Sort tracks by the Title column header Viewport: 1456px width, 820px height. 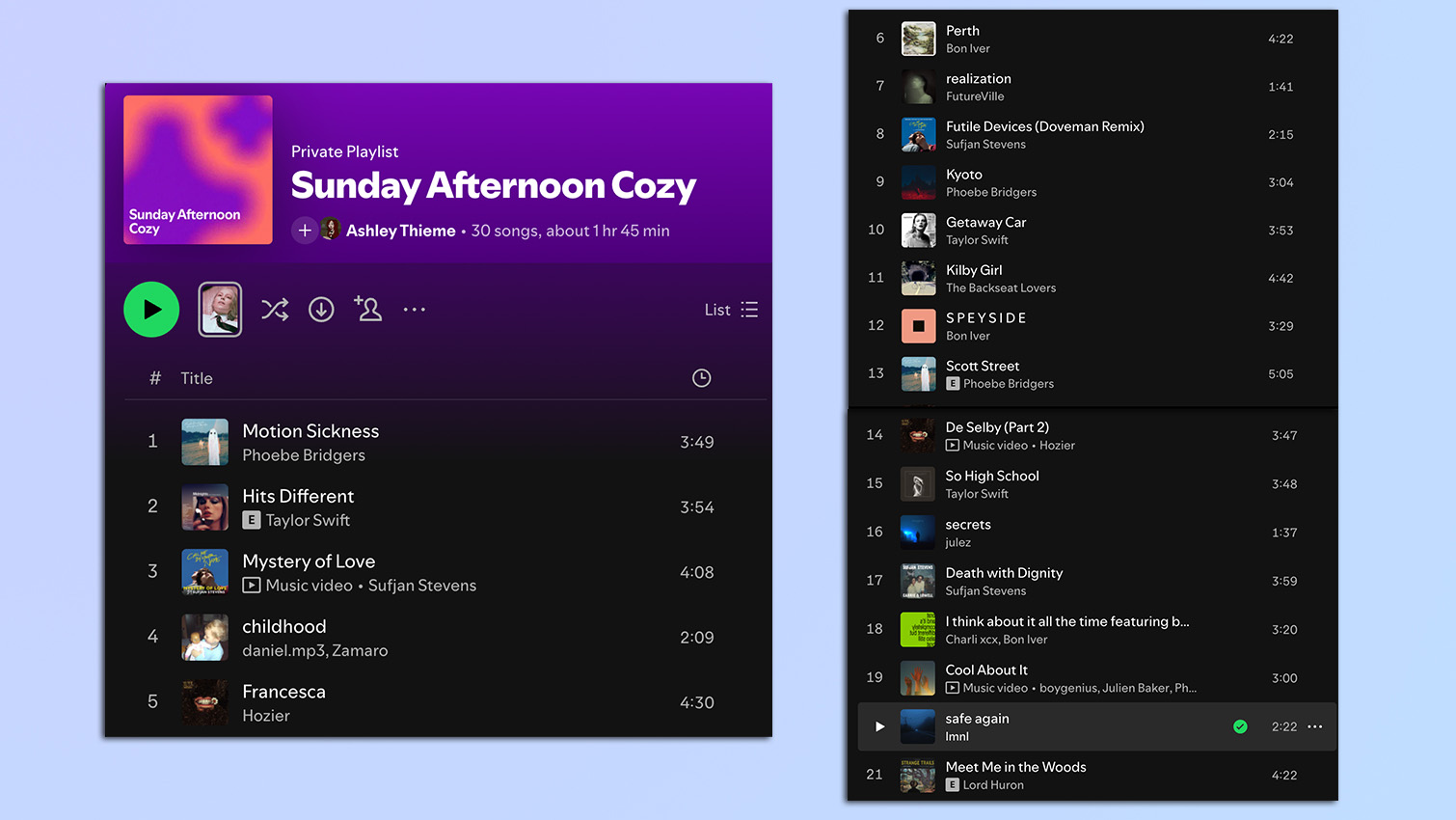[x=197, y=377]
